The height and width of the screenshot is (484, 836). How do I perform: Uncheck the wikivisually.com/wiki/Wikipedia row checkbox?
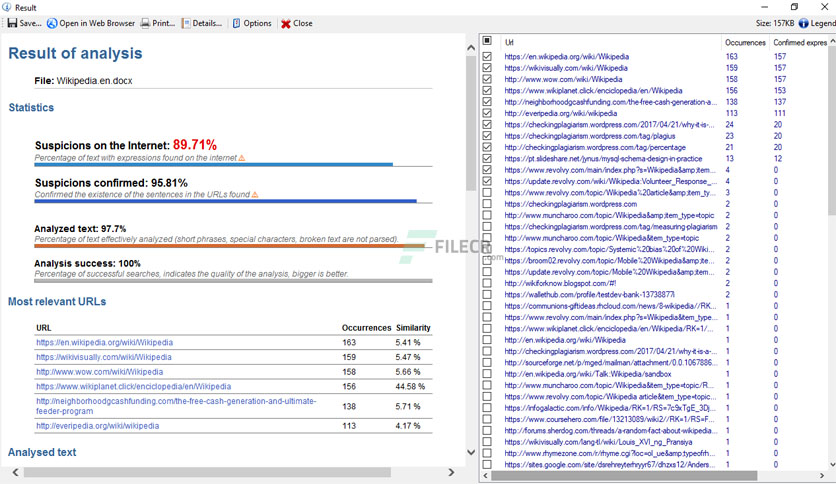pos(487,68)
